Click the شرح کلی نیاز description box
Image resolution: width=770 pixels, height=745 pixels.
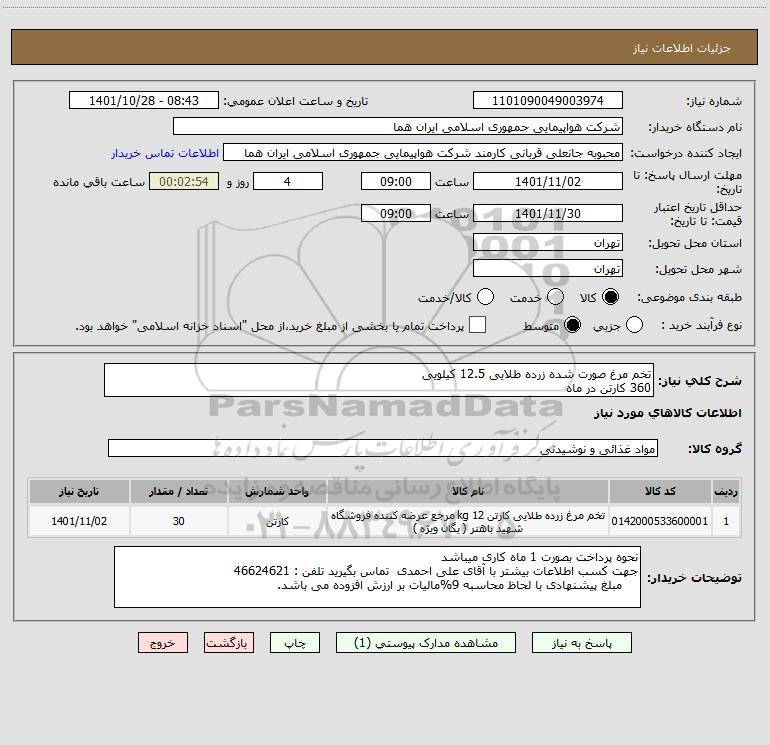379,381
